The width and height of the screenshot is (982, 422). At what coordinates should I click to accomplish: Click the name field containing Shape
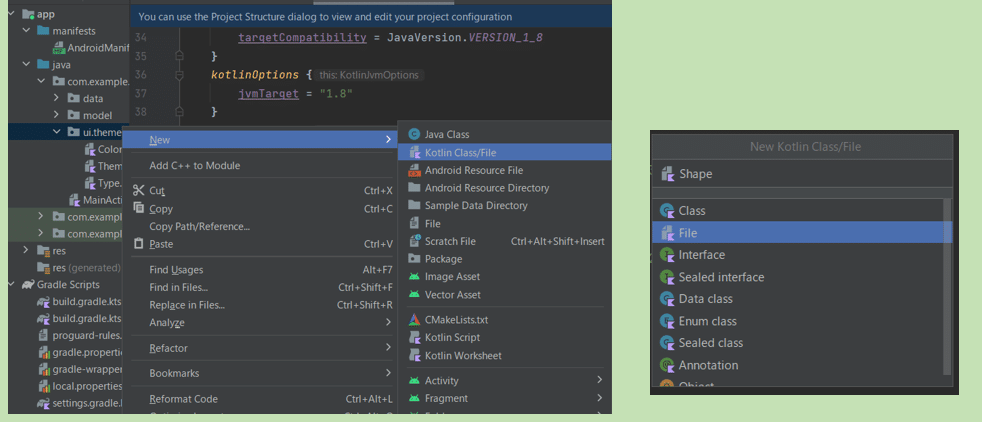click(800, 174)
